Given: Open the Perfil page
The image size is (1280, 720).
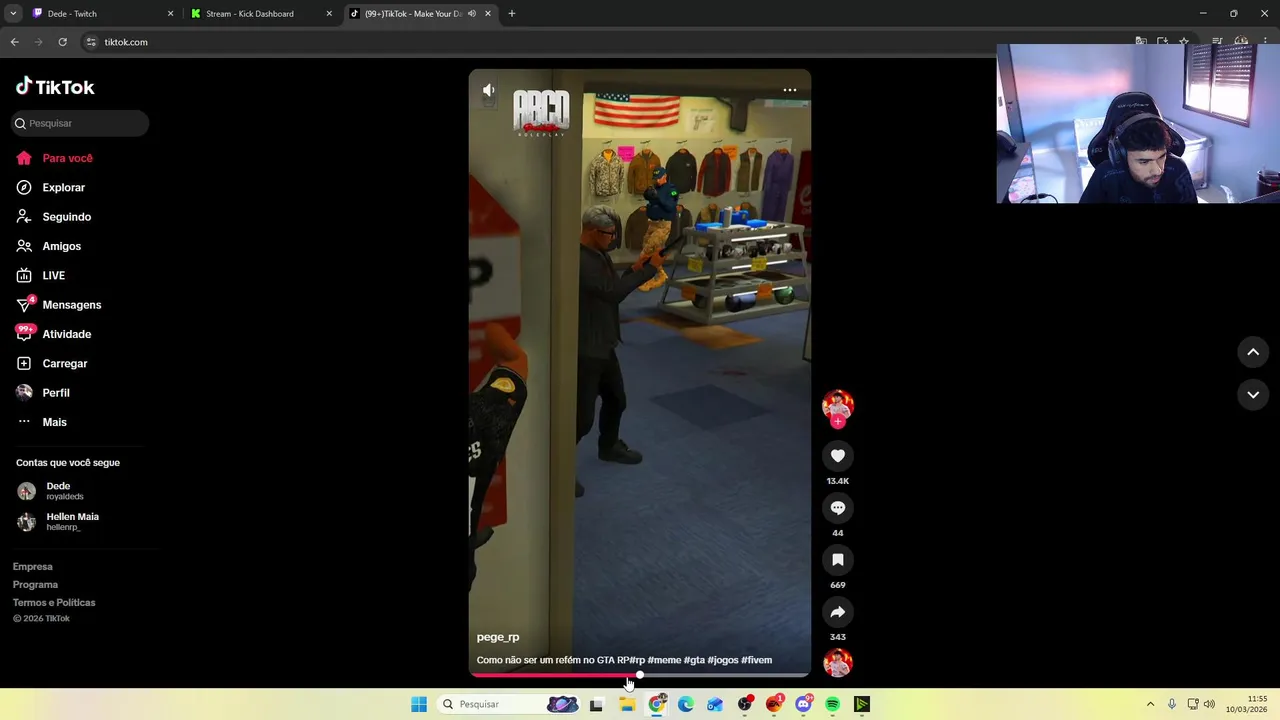Looking at the screenshot, I should click(x=43, y=393).
